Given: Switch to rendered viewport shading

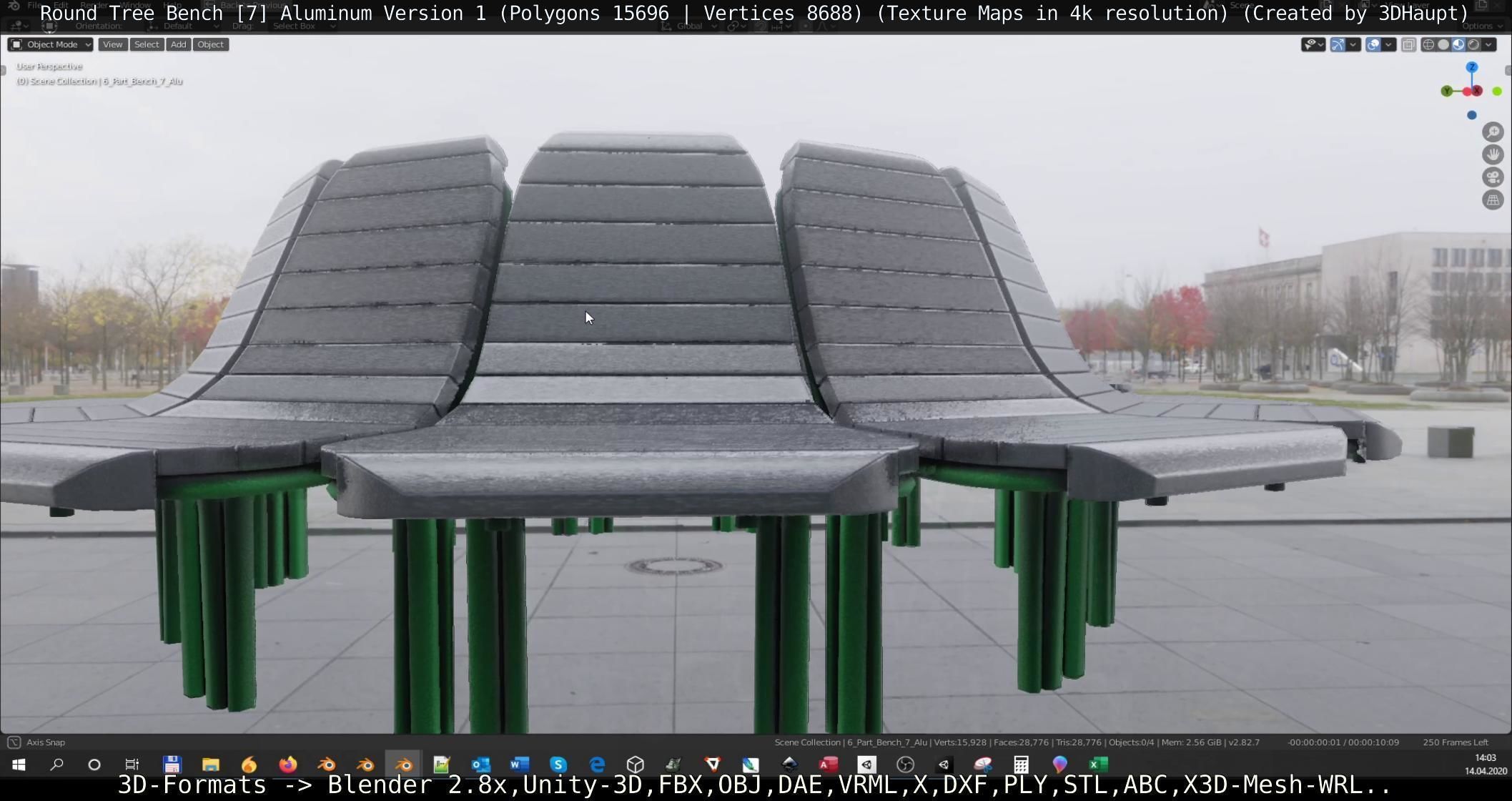Looking at the screenshot, I should [x=1473, y=44].
